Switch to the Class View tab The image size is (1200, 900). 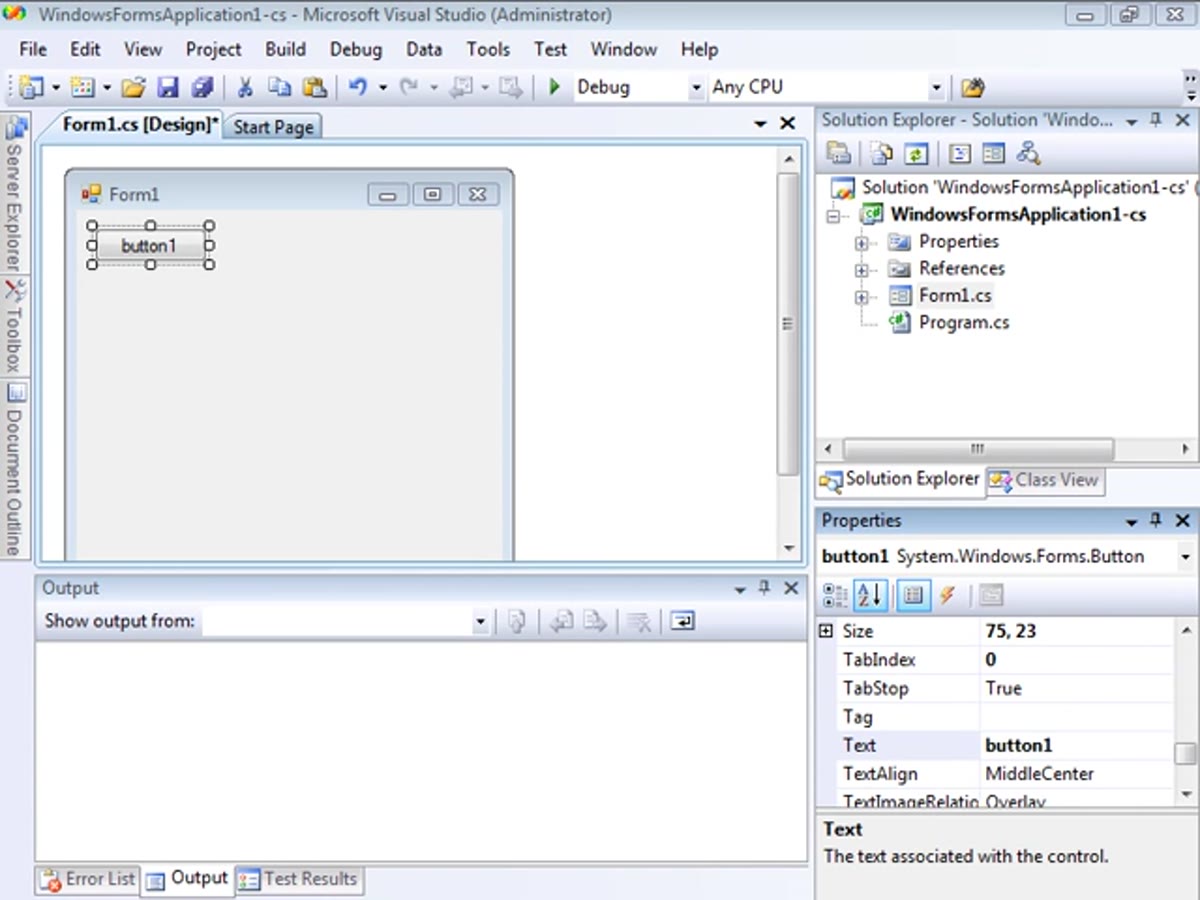pos(1046,480)
